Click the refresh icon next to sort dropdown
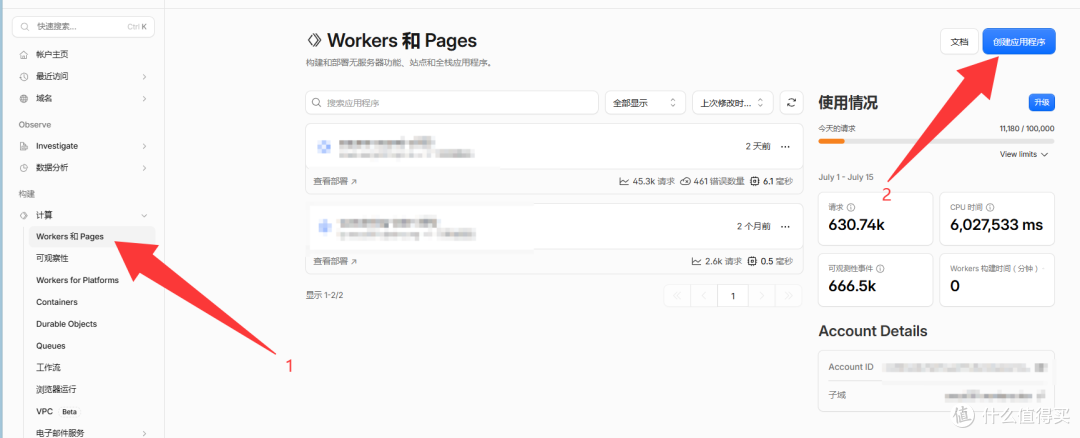Screen dimensions: 1080x438 (791, 103)
